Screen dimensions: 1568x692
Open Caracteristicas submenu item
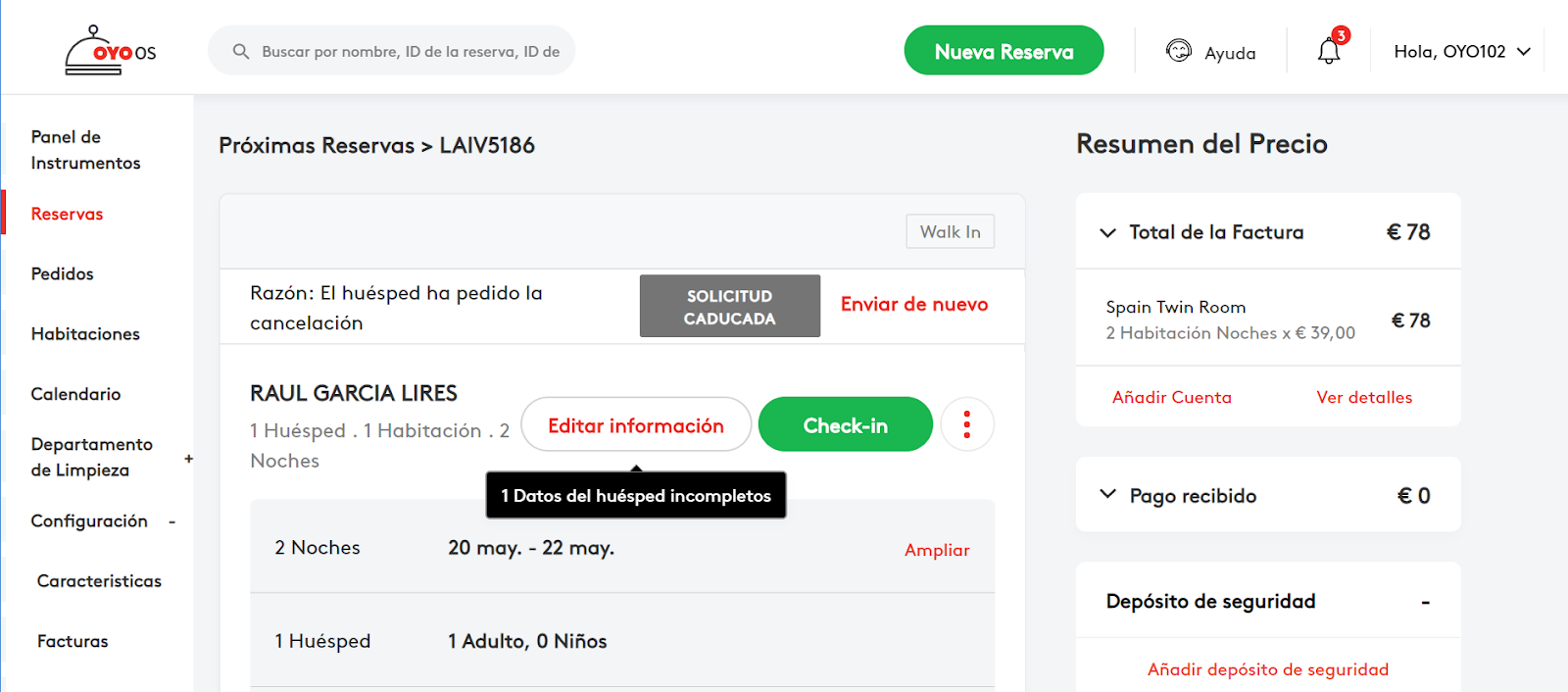99,581
